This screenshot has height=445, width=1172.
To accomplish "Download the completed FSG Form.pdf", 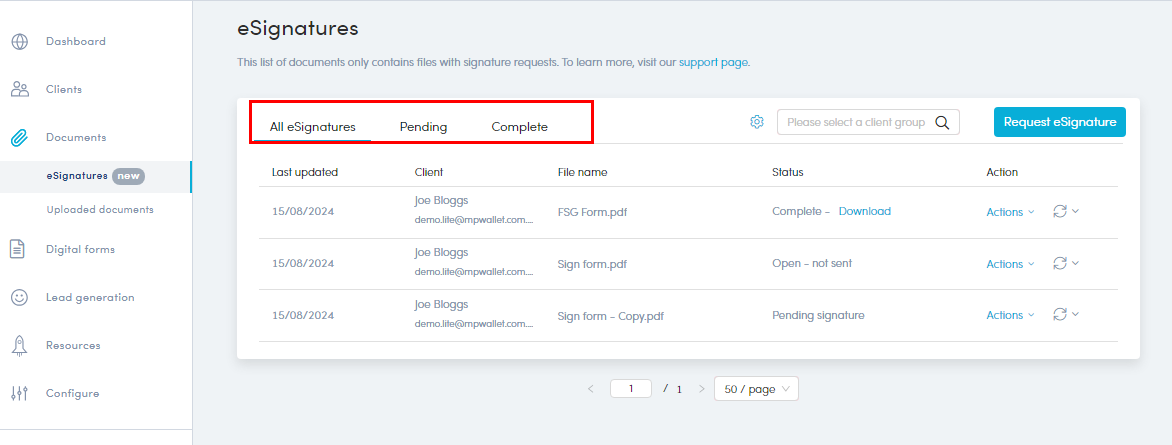I will click(864, 212).
